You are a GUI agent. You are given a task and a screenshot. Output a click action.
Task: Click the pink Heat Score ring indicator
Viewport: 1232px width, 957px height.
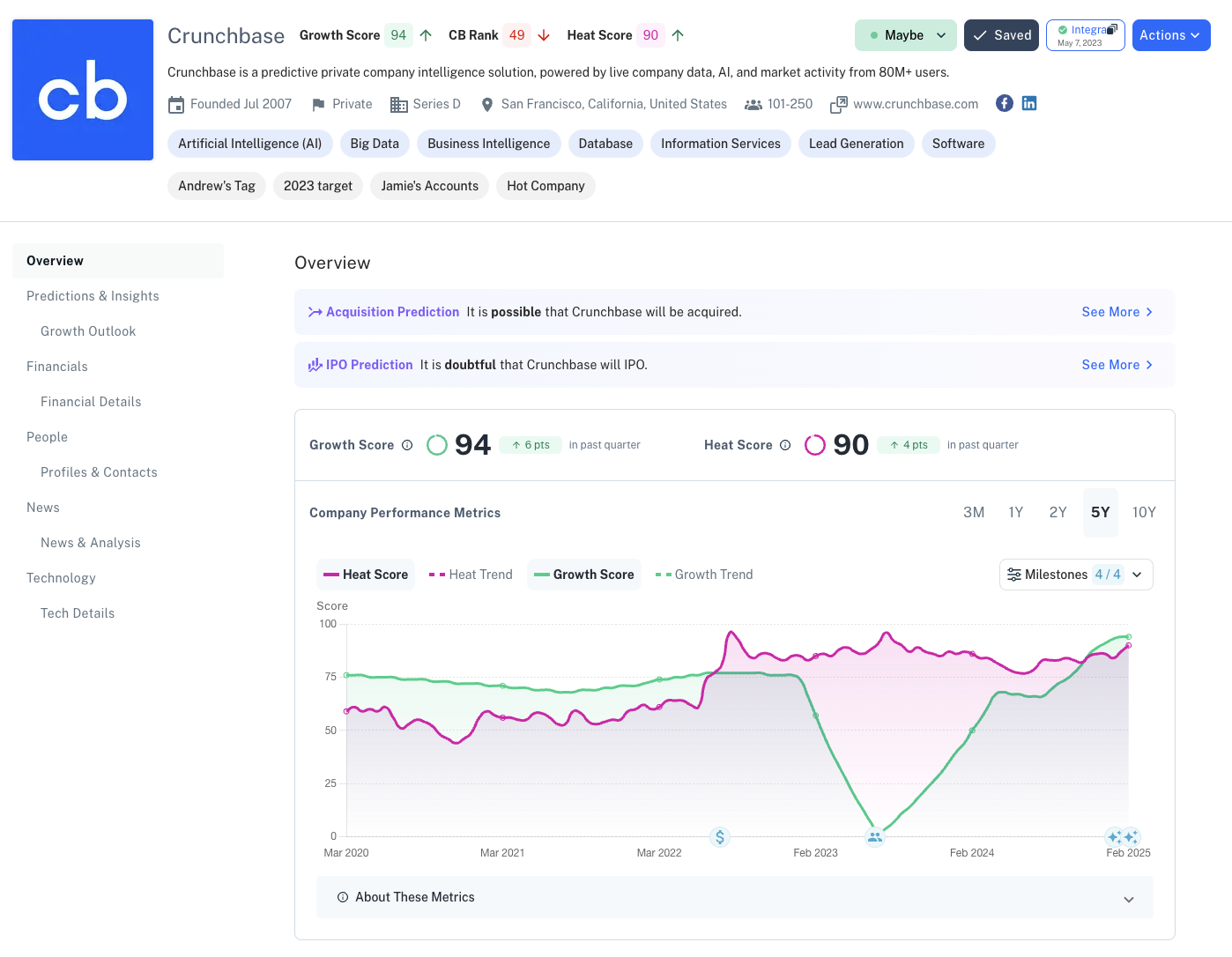coord(815,445)
